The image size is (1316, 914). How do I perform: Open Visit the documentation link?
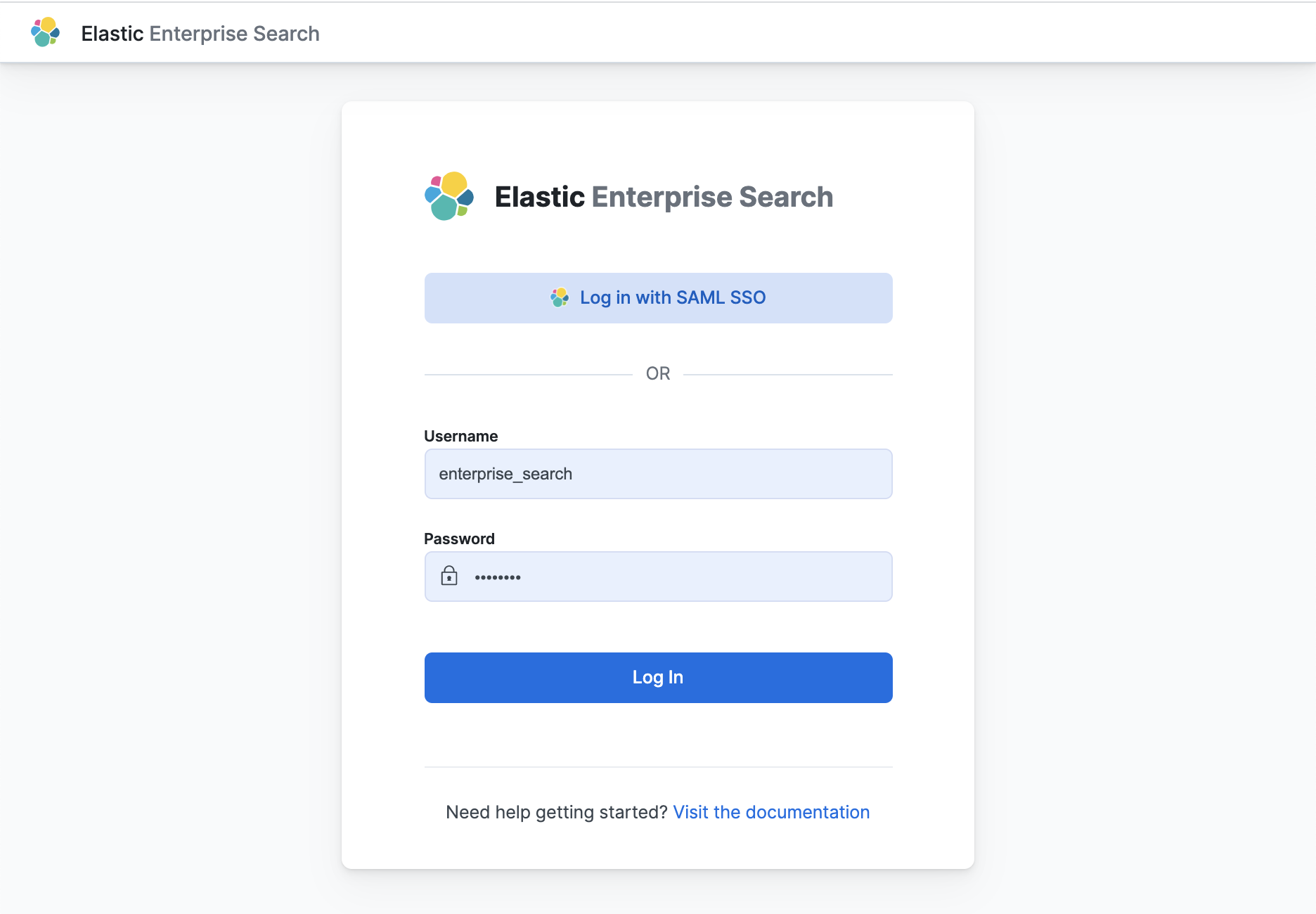click(x=770, y=812)
